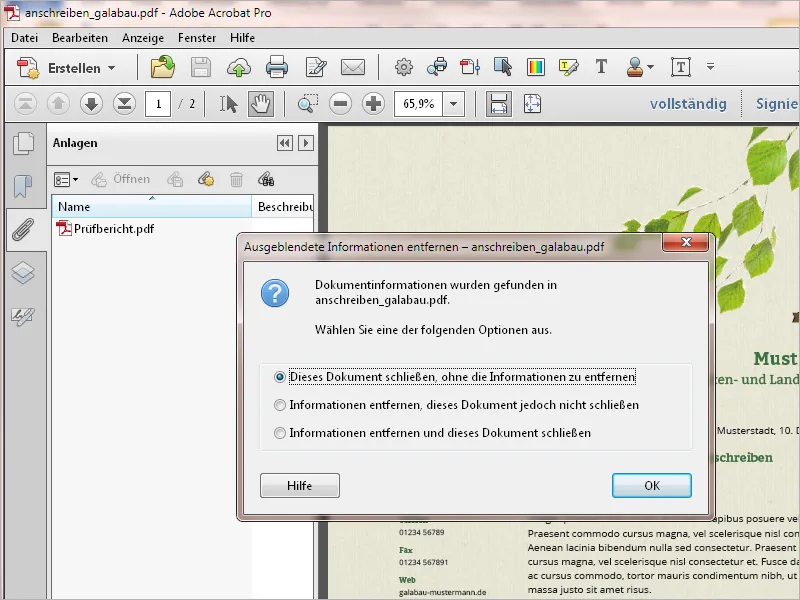Go to next page down arrow

[91, 104]
